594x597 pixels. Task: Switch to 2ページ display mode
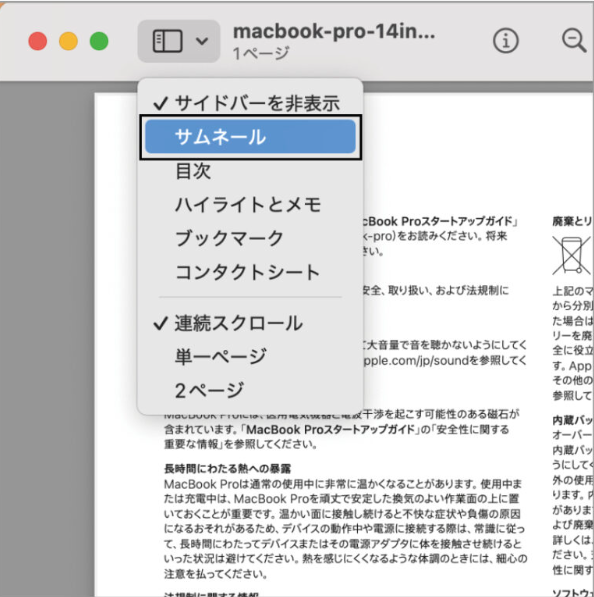250,390
